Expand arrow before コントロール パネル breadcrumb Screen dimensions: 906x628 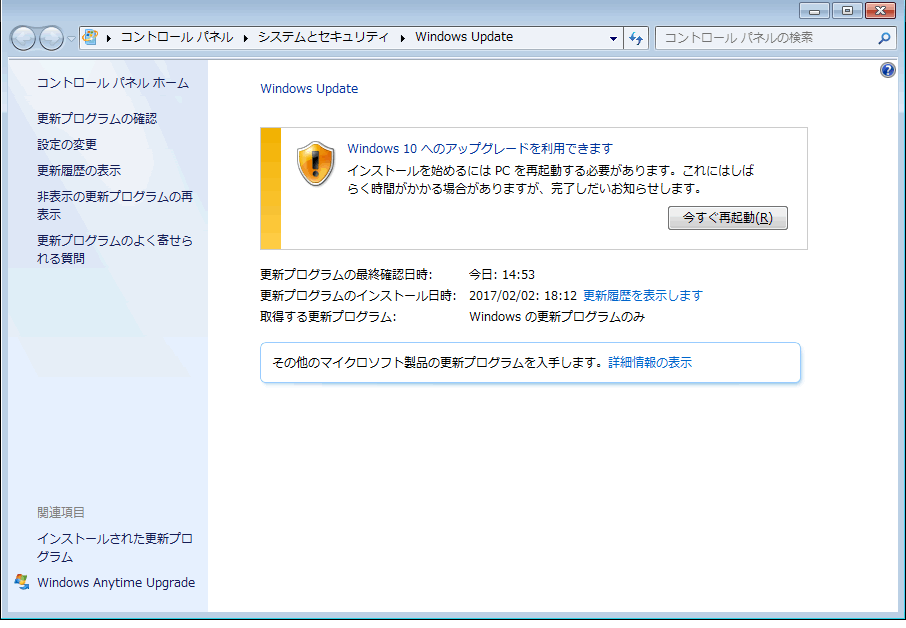pos(109,38)
